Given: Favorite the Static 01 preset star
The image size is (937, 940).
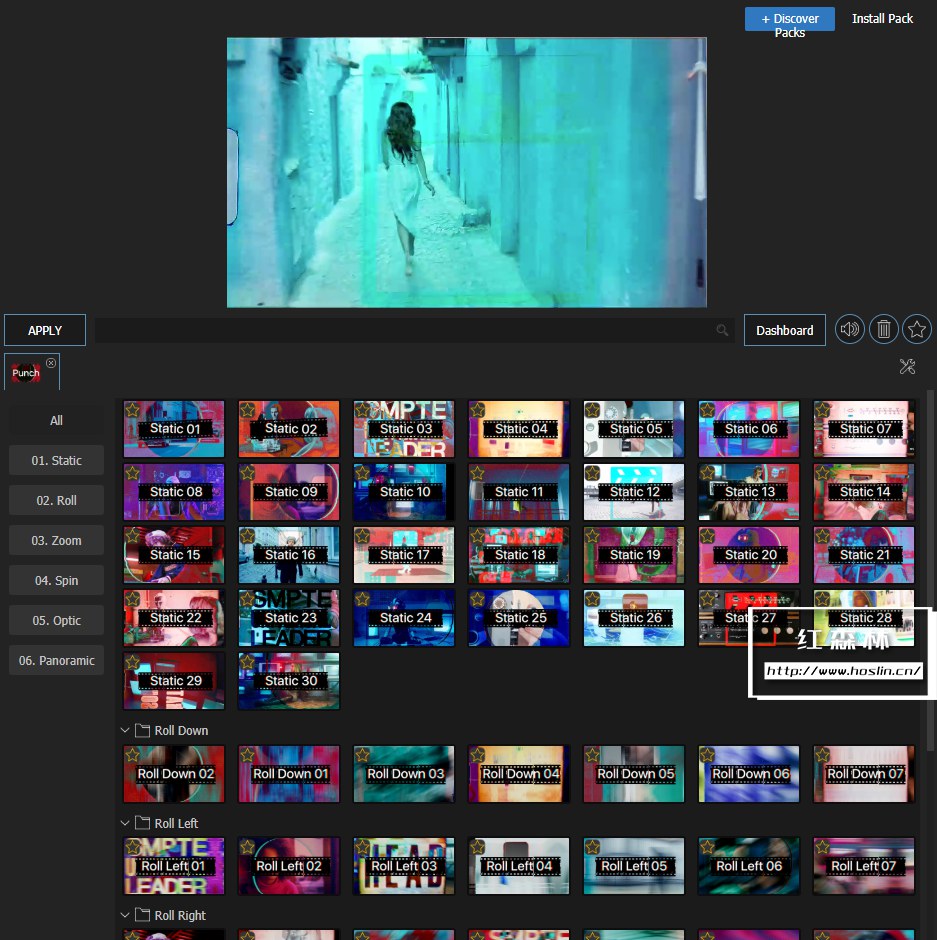Looking at the screenshot, I should [x=132, y=410].
